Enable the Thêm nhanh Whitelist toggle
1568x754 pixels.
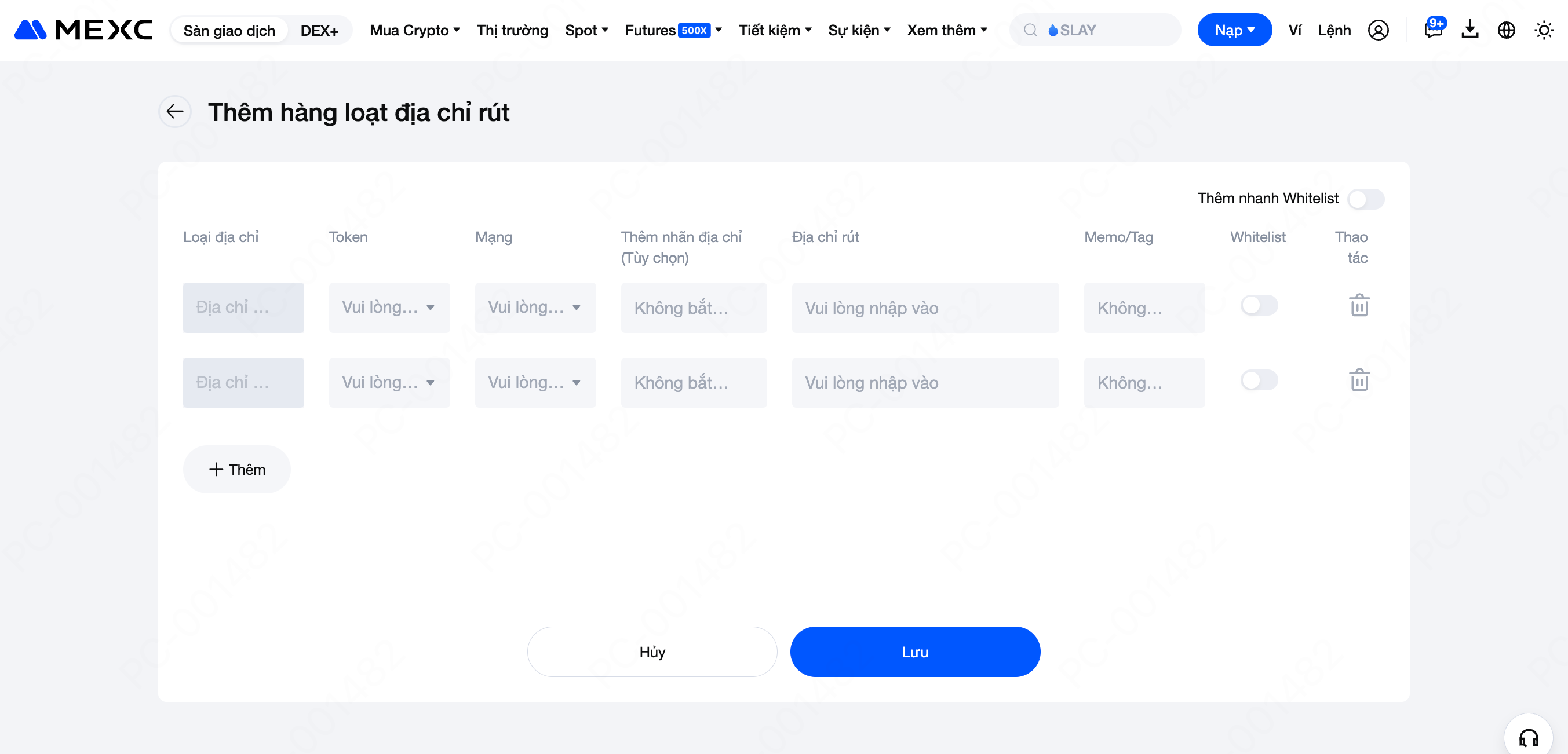[x=1365, y=199]
